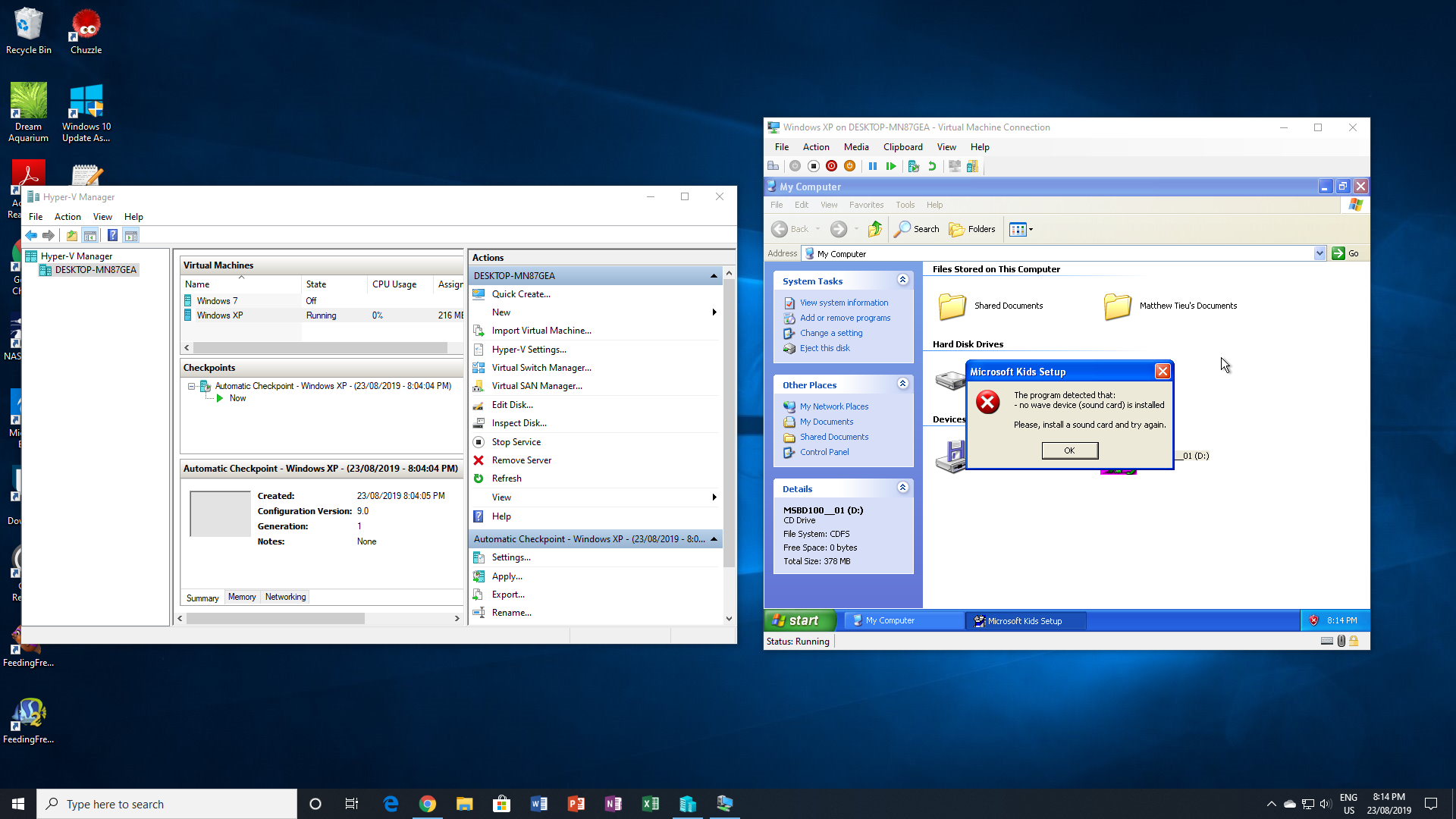Click the blue Help question icon in Hyper-V toolbar
This screenshot has height=819, width=1456.
point(112,236)
